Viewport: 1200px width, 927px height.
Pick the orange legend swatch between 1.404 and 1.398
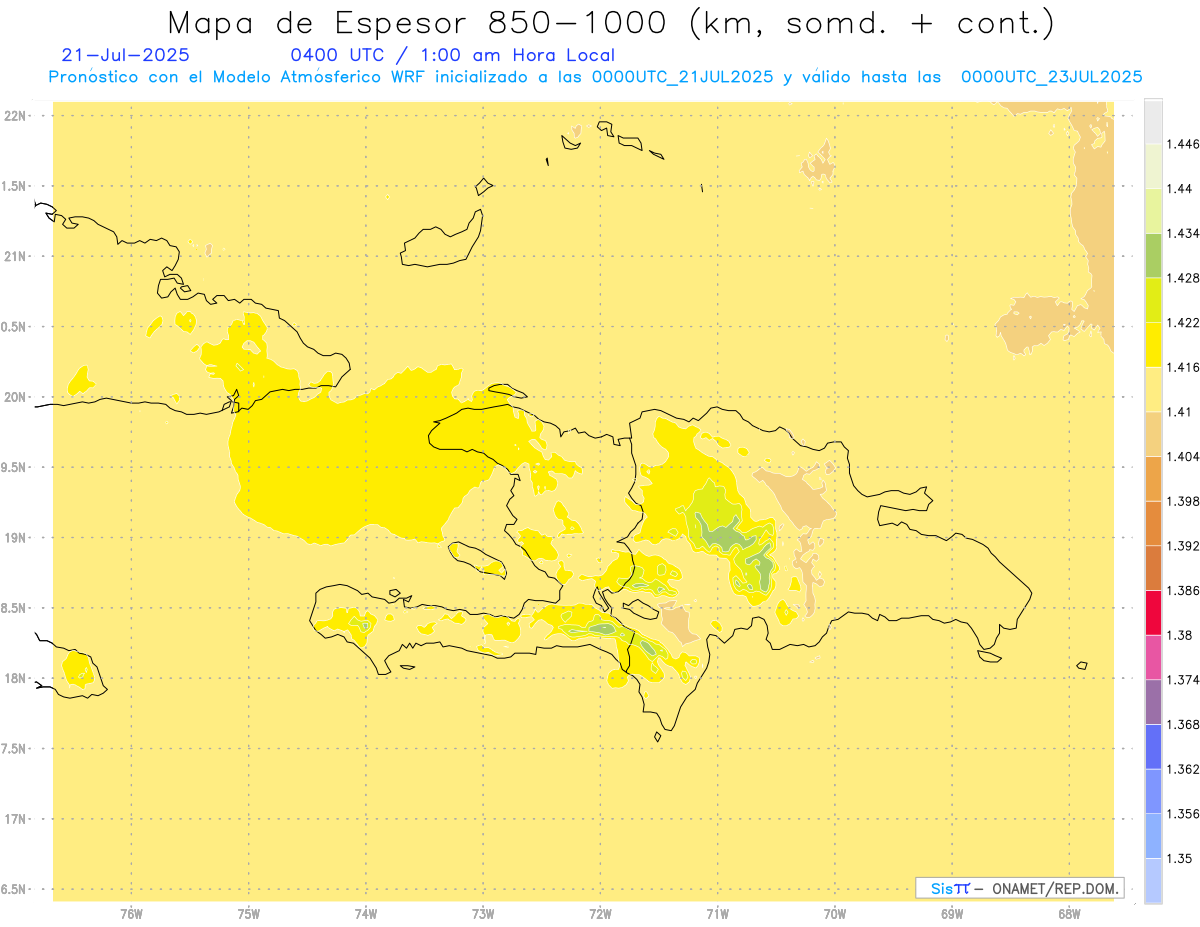(x=1153, y=478)
